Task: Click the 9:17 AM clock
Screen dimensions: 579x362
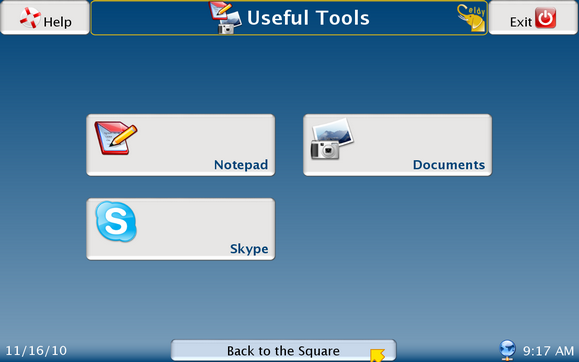Action: coord(548,351)
